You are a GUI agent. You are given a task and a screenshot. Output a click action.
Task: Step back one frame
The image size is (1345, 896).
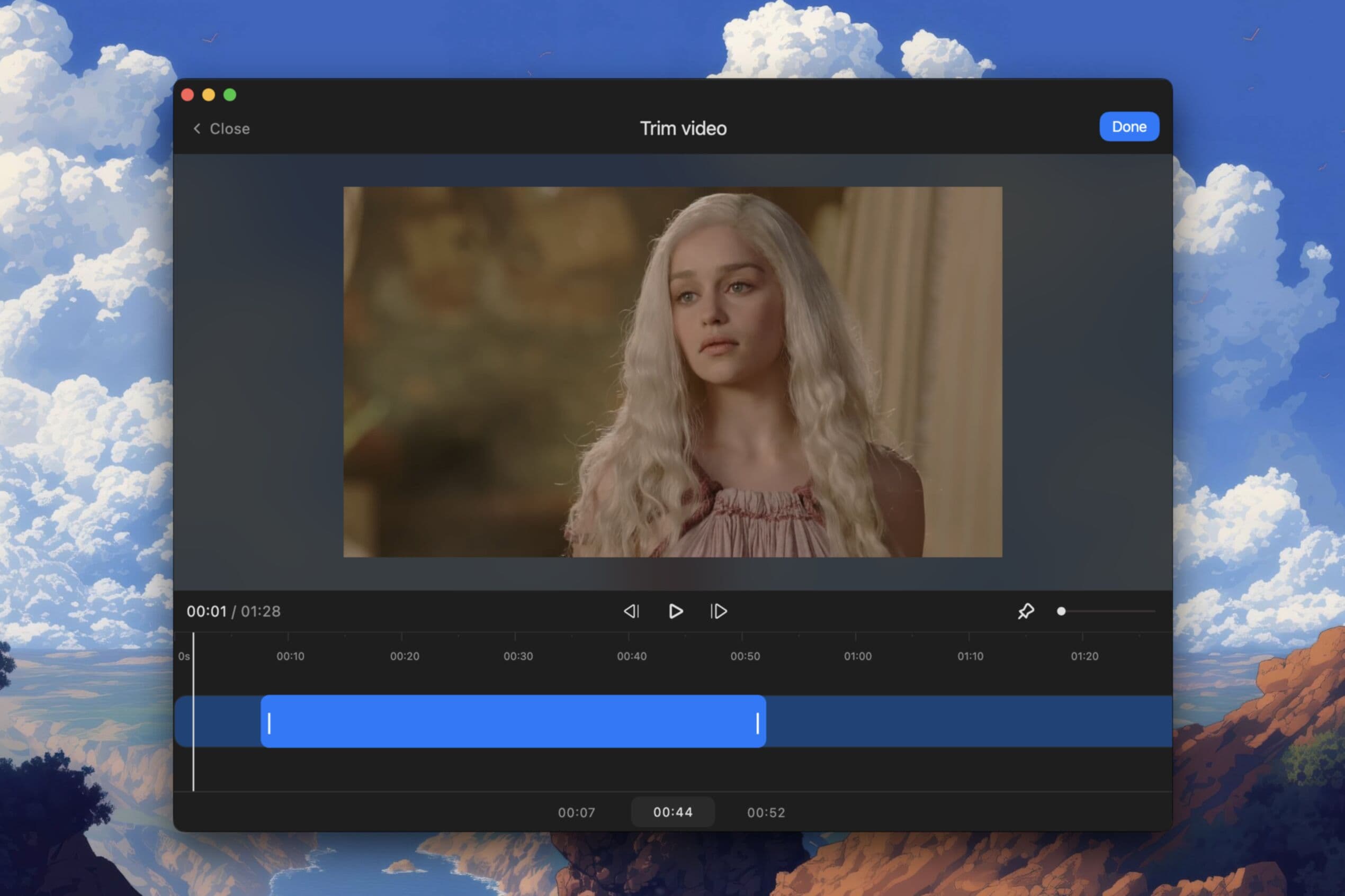click(631, 611)
